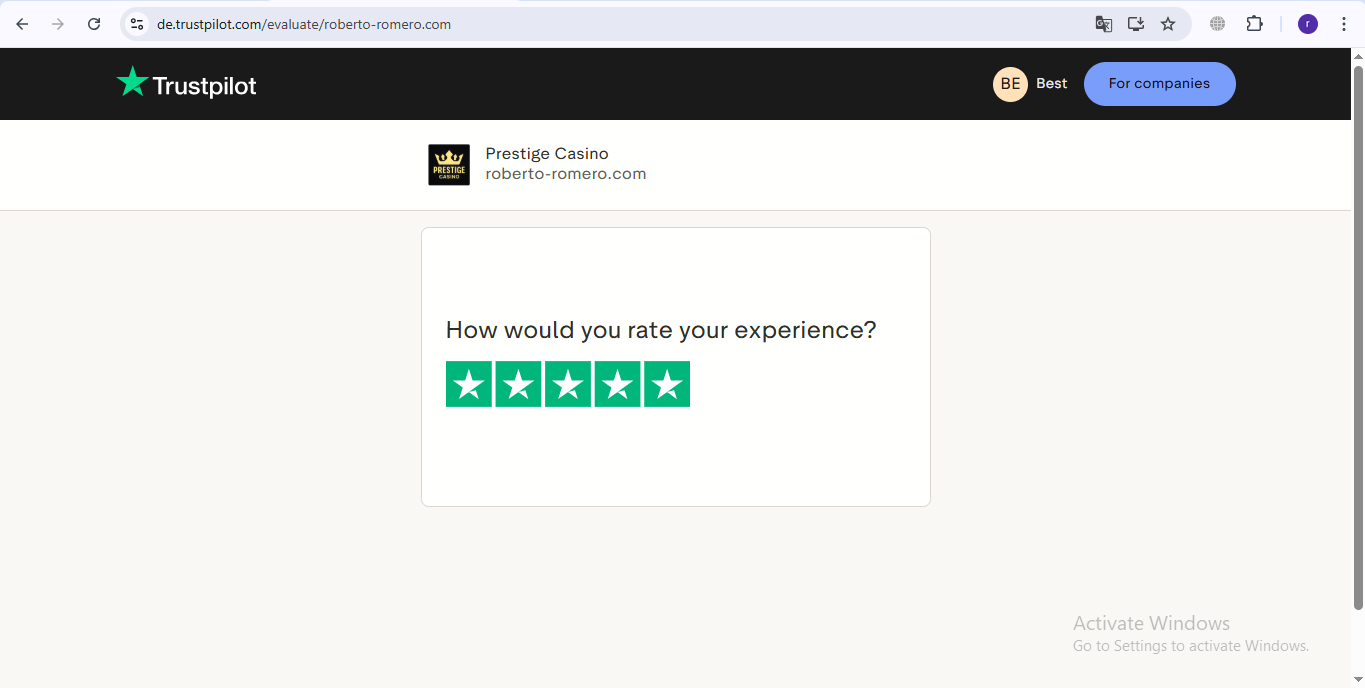
Task: Bookmark this page with the star icon
Action: (1168, 24)
